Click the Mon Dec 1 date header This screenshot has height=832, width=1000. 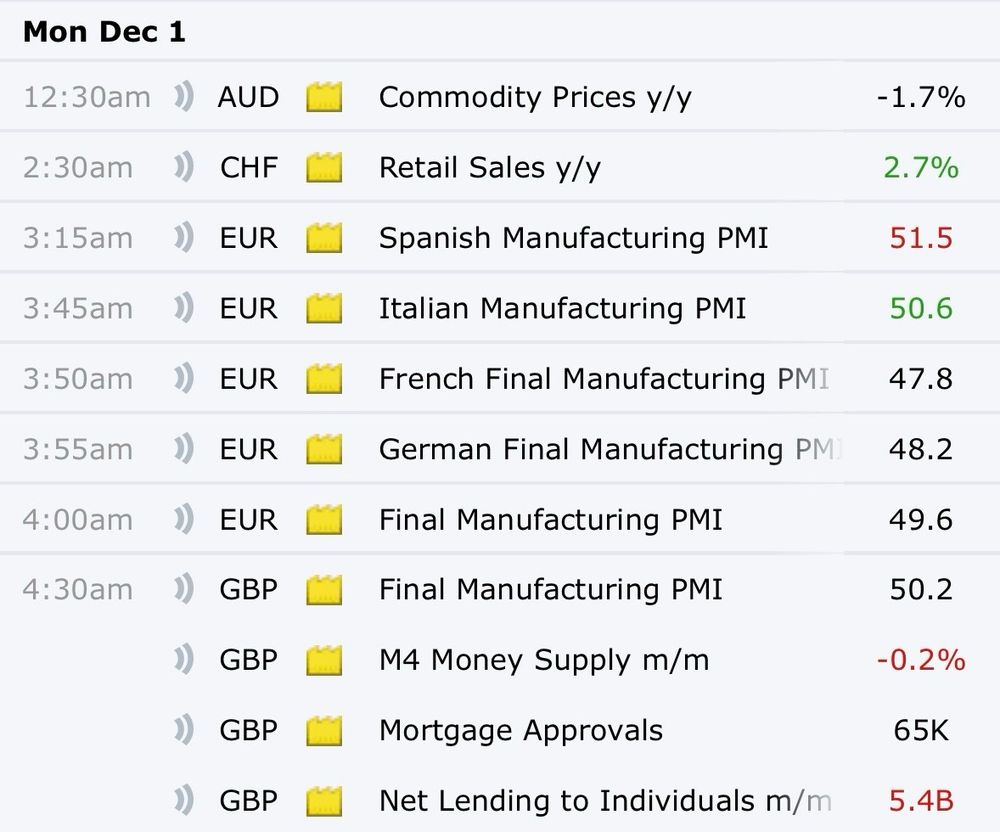point(104,32)
